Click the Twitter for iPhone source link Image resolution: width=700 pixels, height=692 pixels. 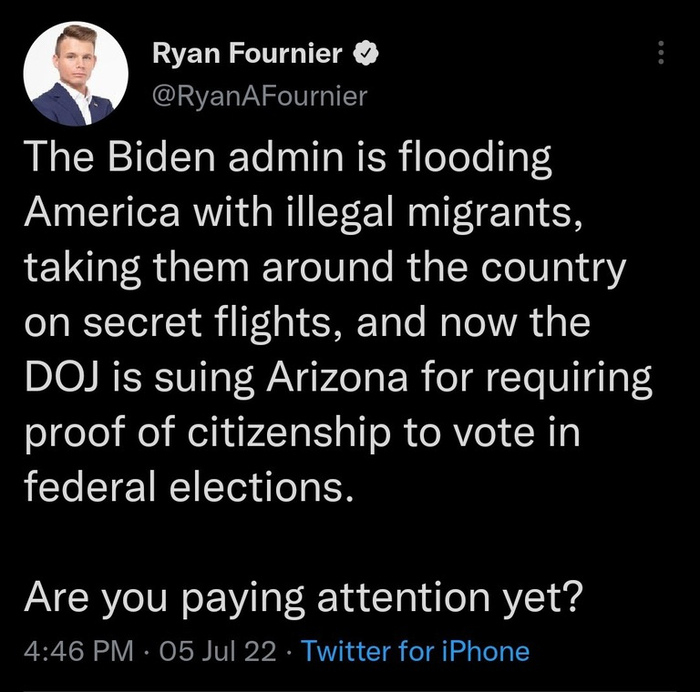(x=415, y=652)
